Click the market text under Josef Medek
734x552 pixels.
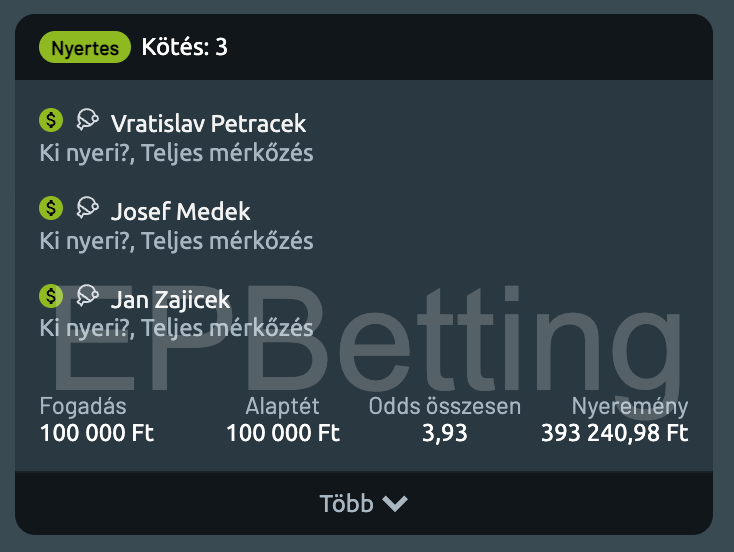point(176,241)
